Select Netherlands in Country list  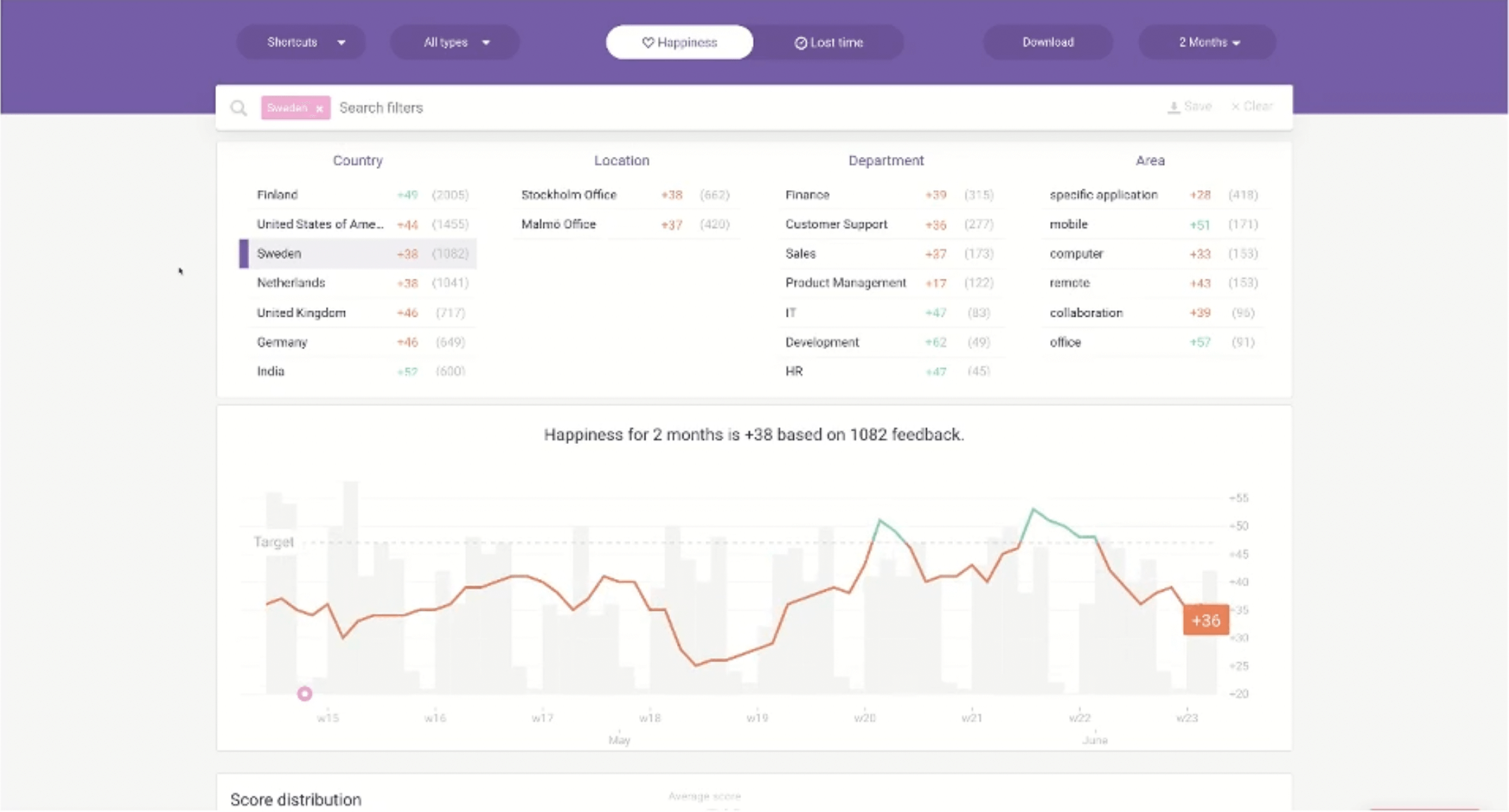tap(359, 283)
